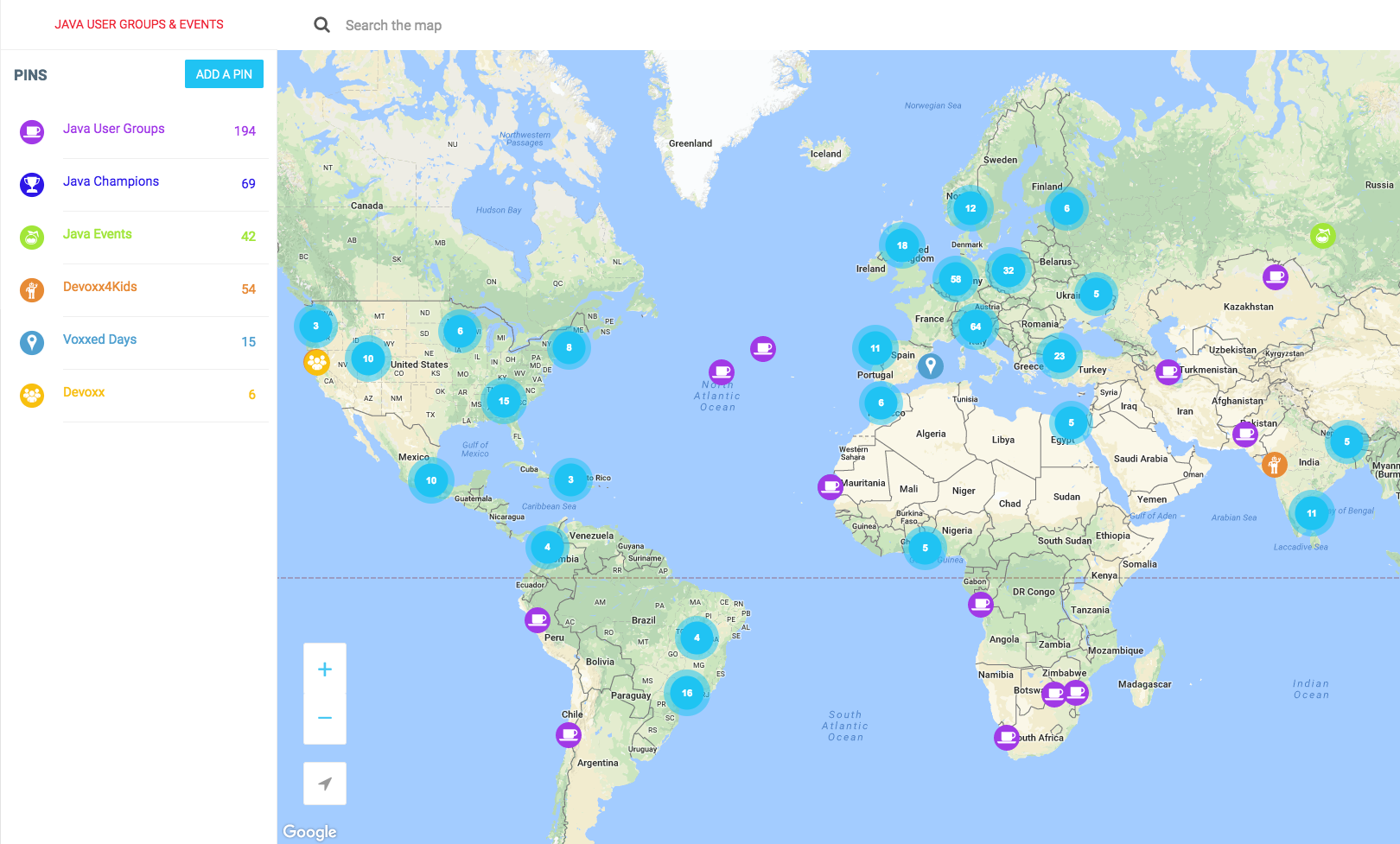Click the right-hand mid-Atlantic Java User Group pin
Screen dimensions: 1400x844
(x=763, y=349)
